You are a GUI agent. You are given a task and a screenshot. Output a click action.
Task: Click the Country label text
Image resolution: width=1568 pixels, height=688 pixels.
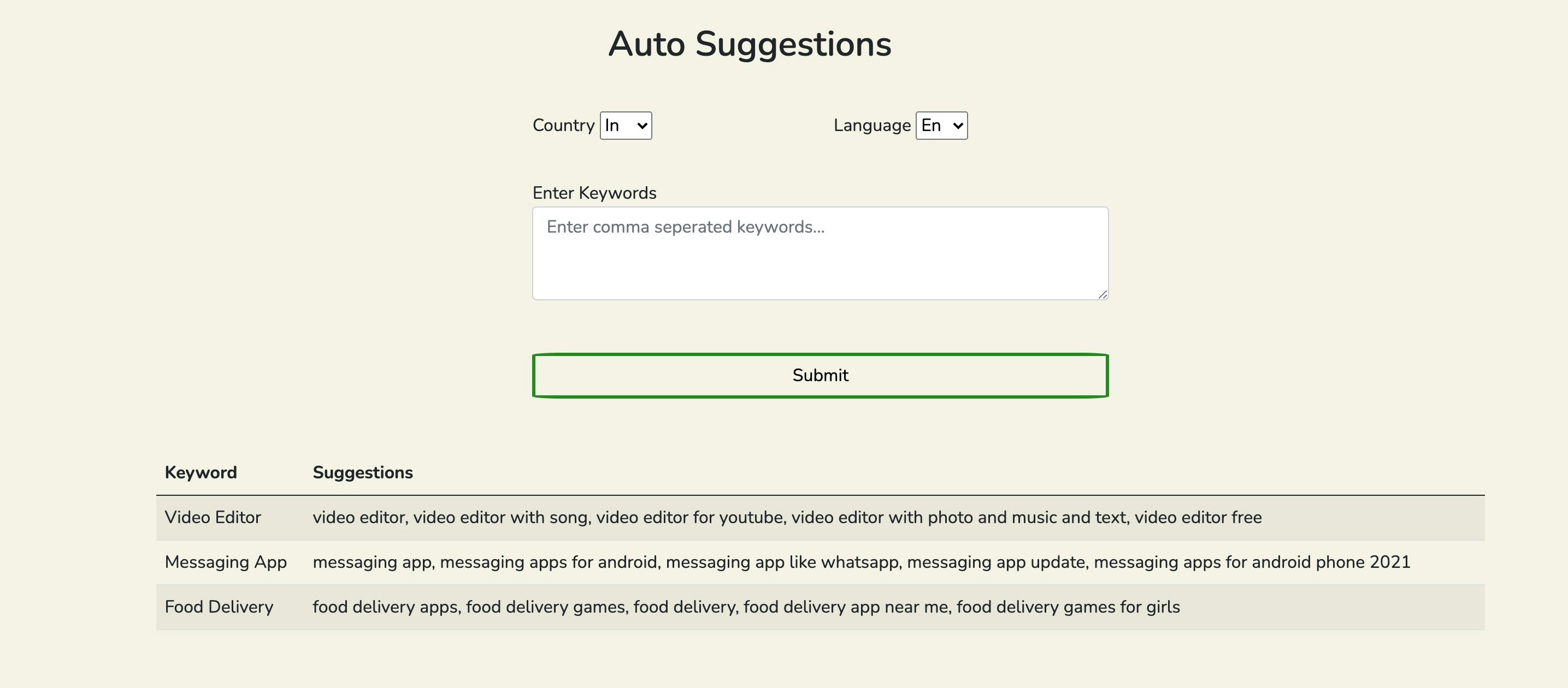click(564, 125)
